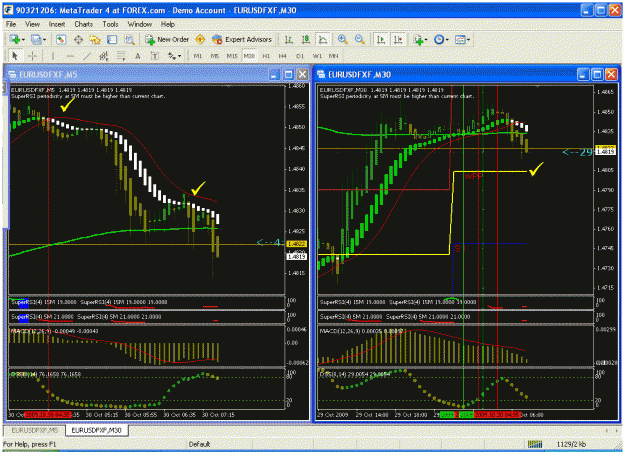Open the MetaEditor yellow diamond icon
Screen dimensions: 625x452
pyautogui.click(x=200, y=39)
